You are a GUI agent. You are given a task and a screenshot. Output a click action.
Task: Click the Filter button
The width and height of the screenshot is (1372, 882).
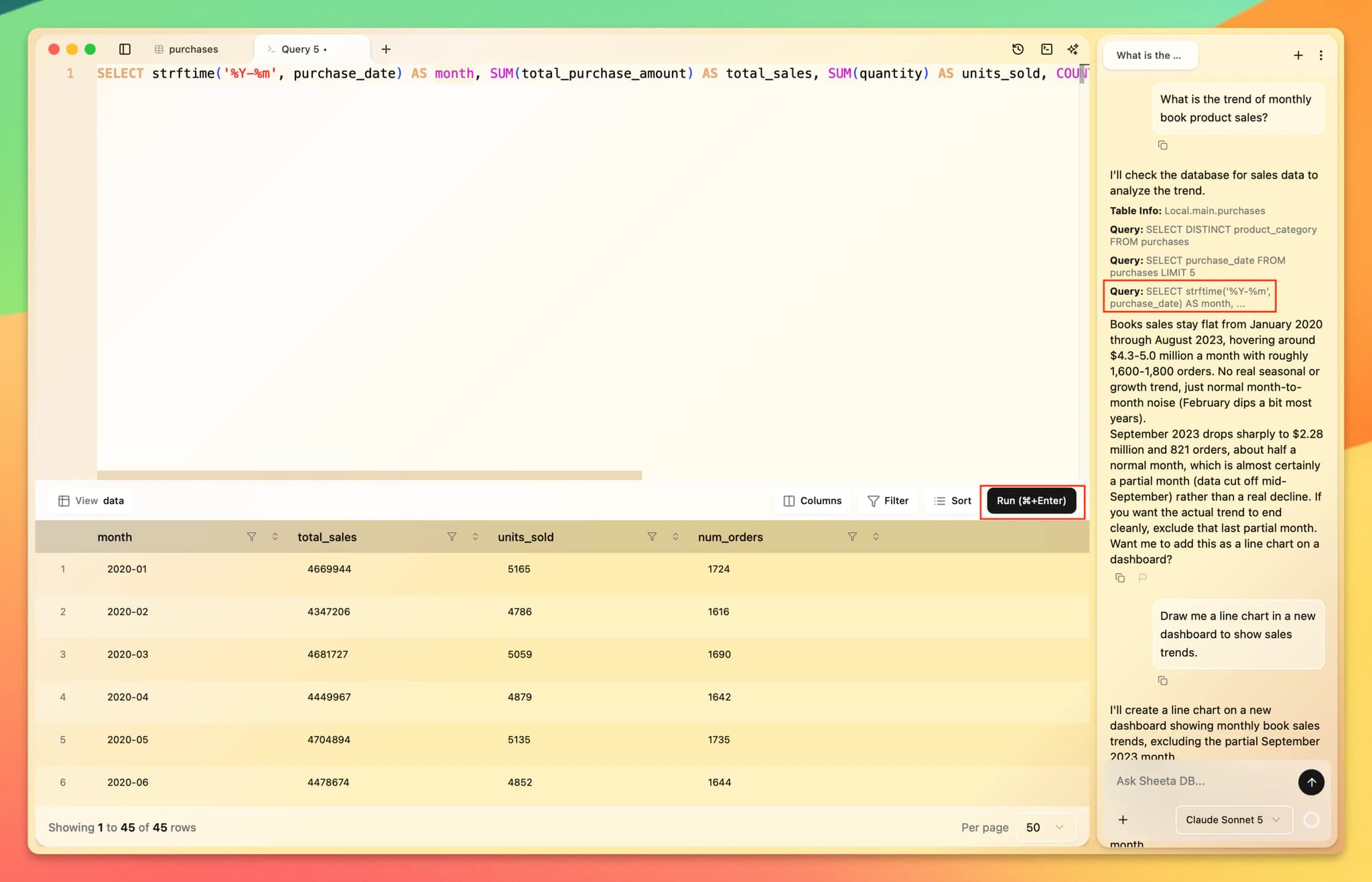click(x=888, y=501)
